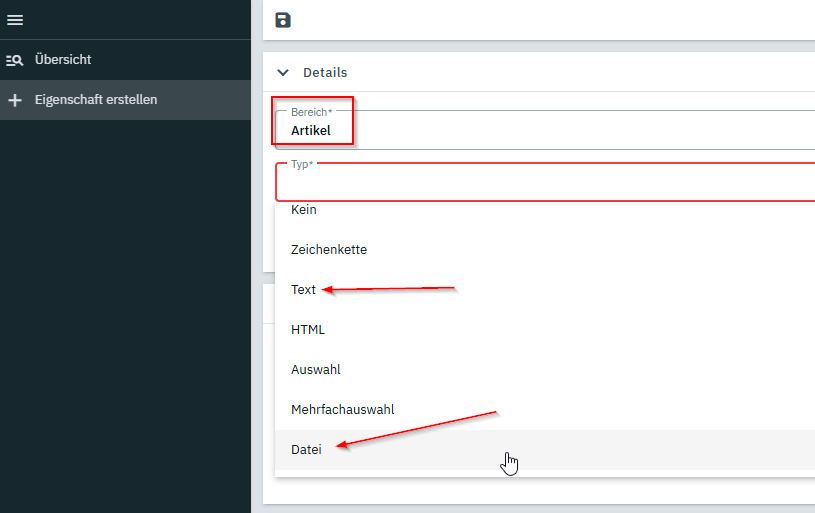This screenshot has height=513, width=815.
Task: Click the Details section title
Action: point(325,73)
